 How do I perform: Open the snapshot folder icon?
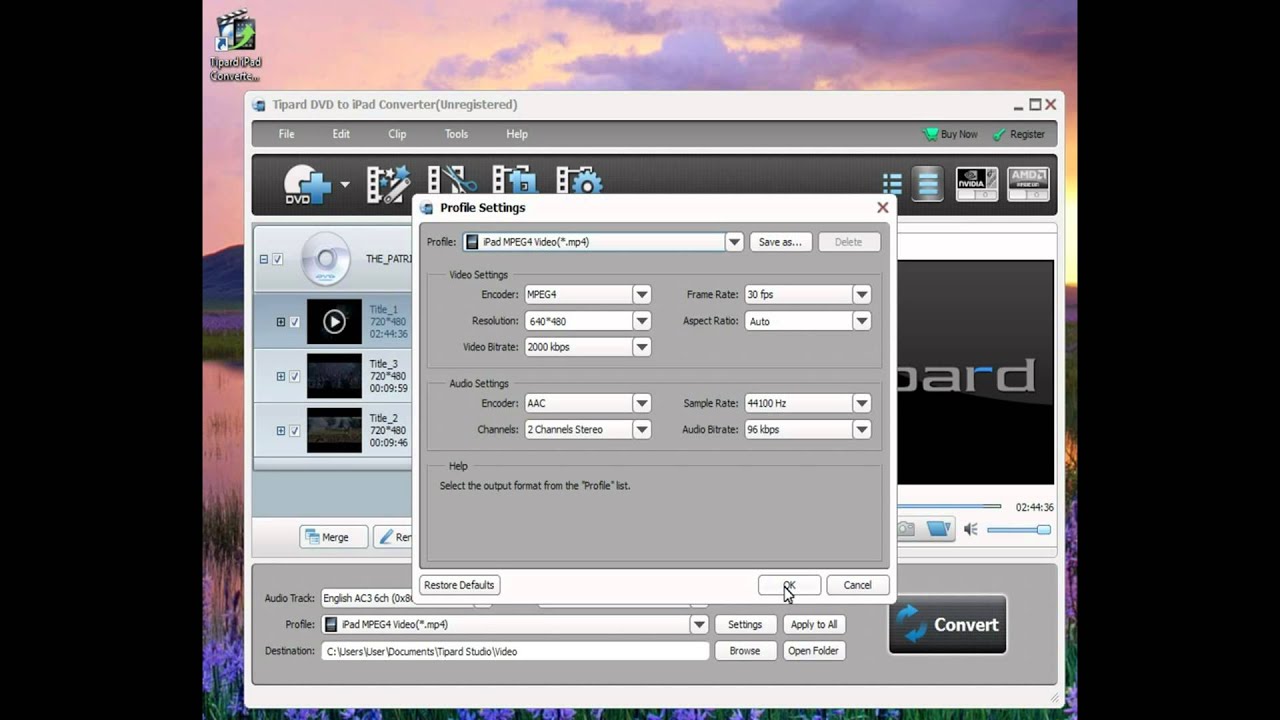click(938, 529)
